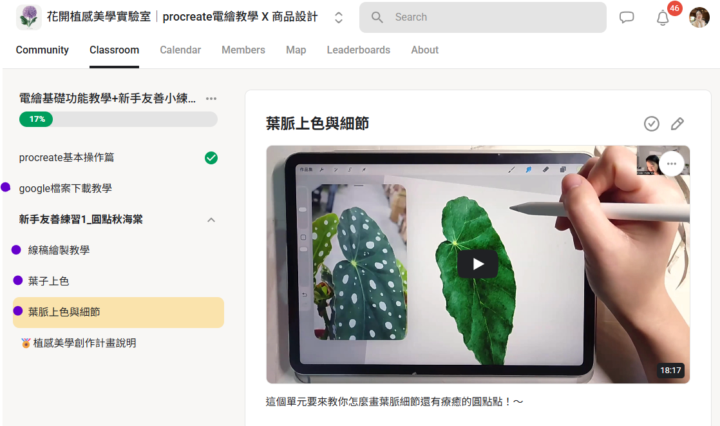
Task: Open video three-dot options button
Action: [x=671, y=163]
